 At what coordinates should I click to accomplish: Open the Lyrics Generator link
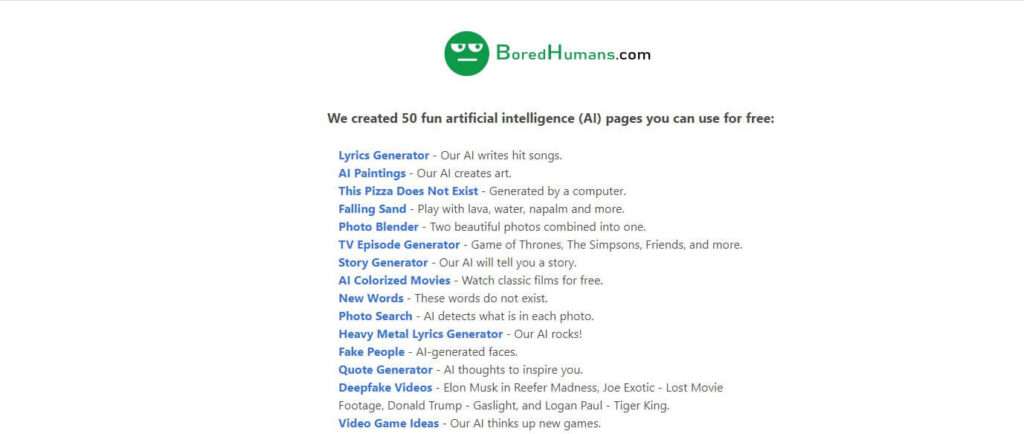[383, 155]
